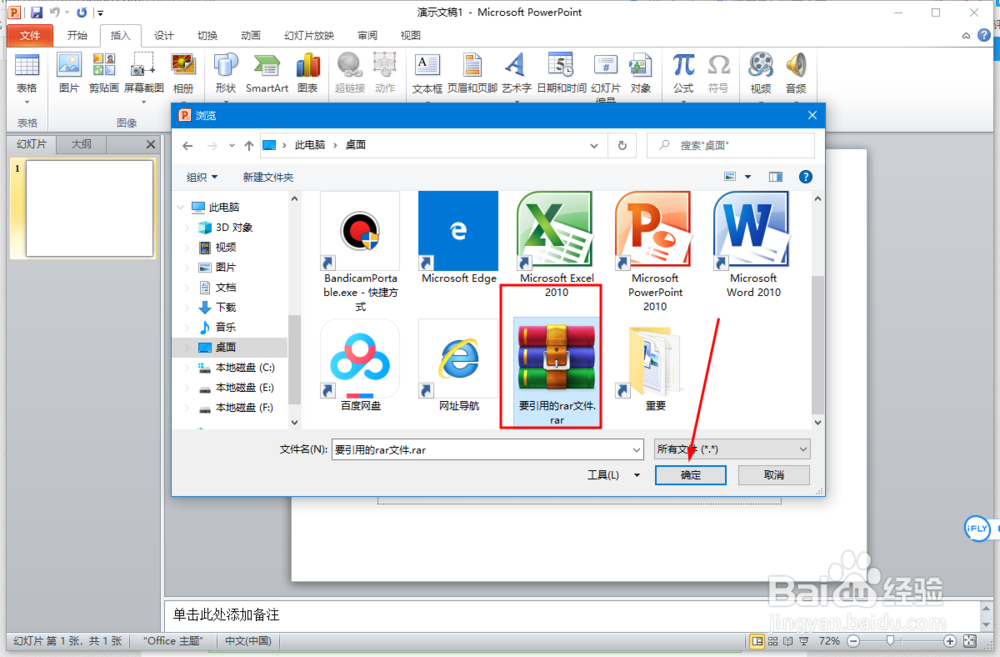
Task: Go up one folder level
Action: coord(249,145)
